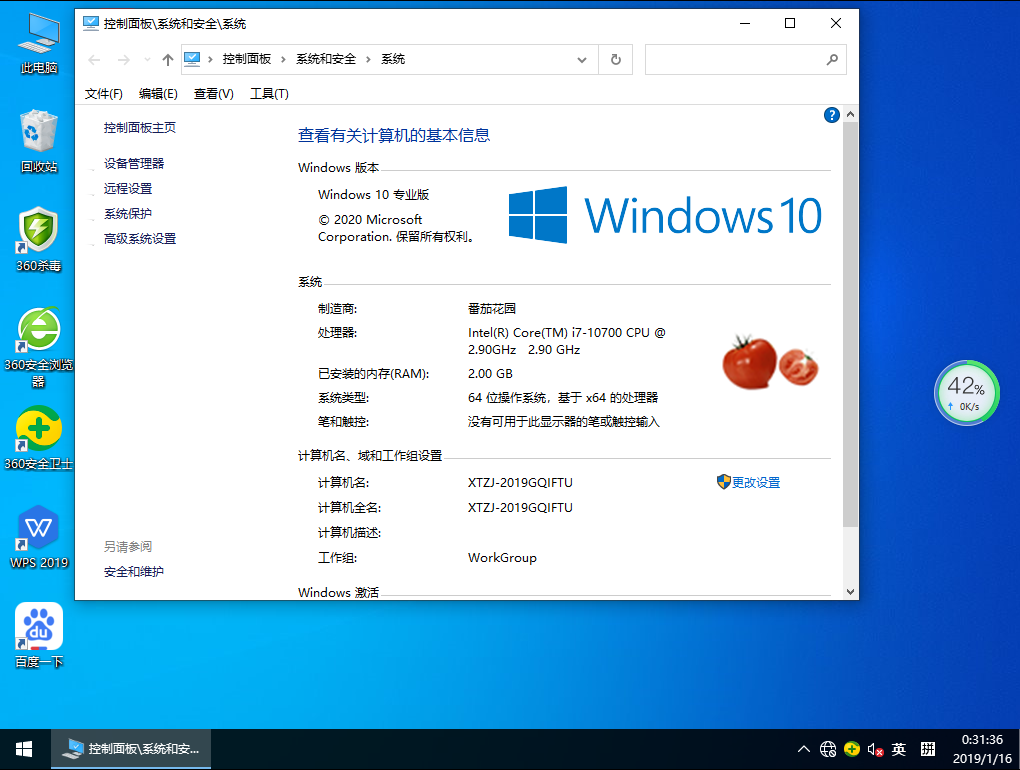
Task: Toggle the 英 input language indicator
Action: tap(899, 749)
